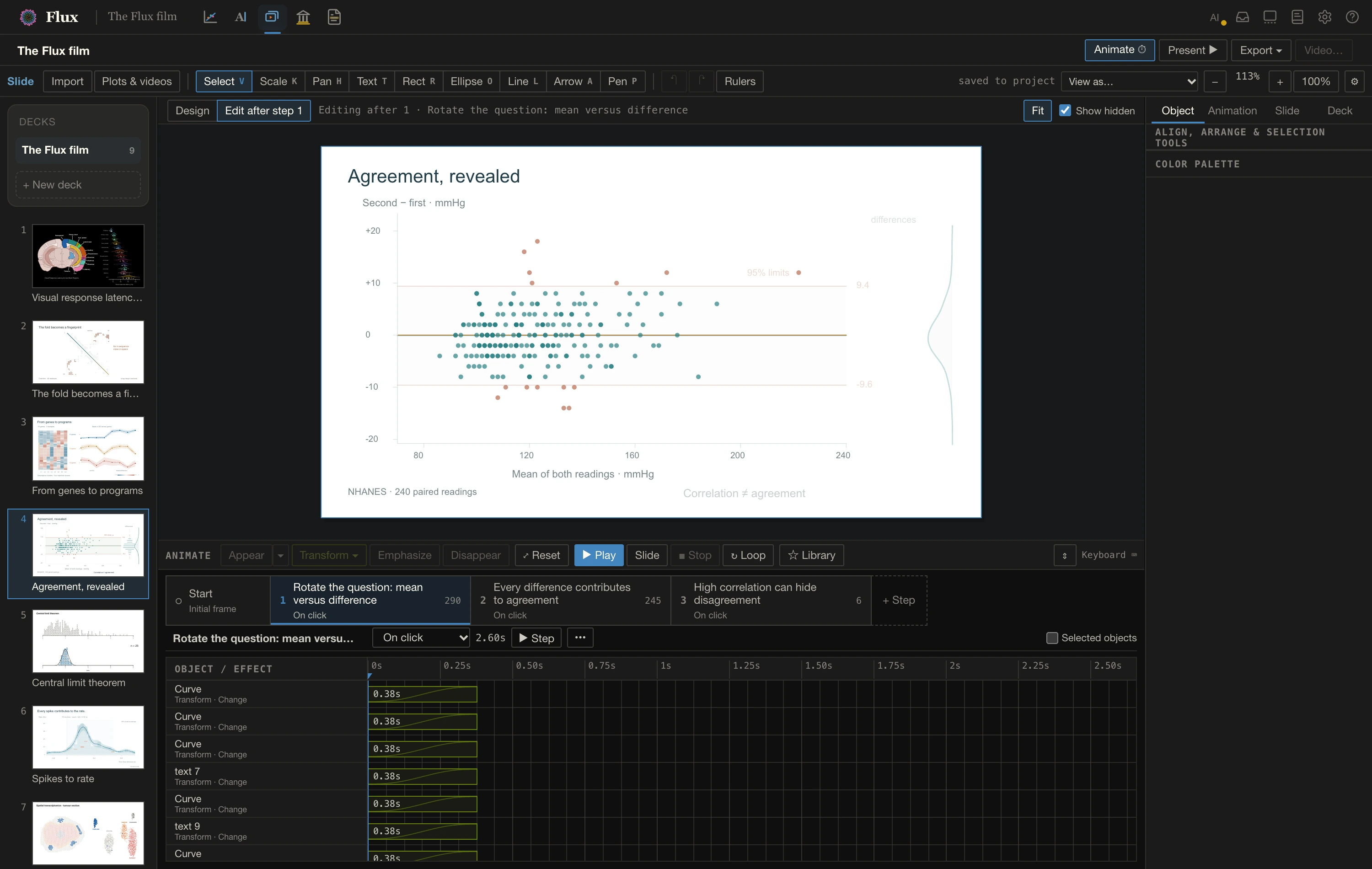Open the help question mark icon
Screen dimensions: 1372x869
1352,17
